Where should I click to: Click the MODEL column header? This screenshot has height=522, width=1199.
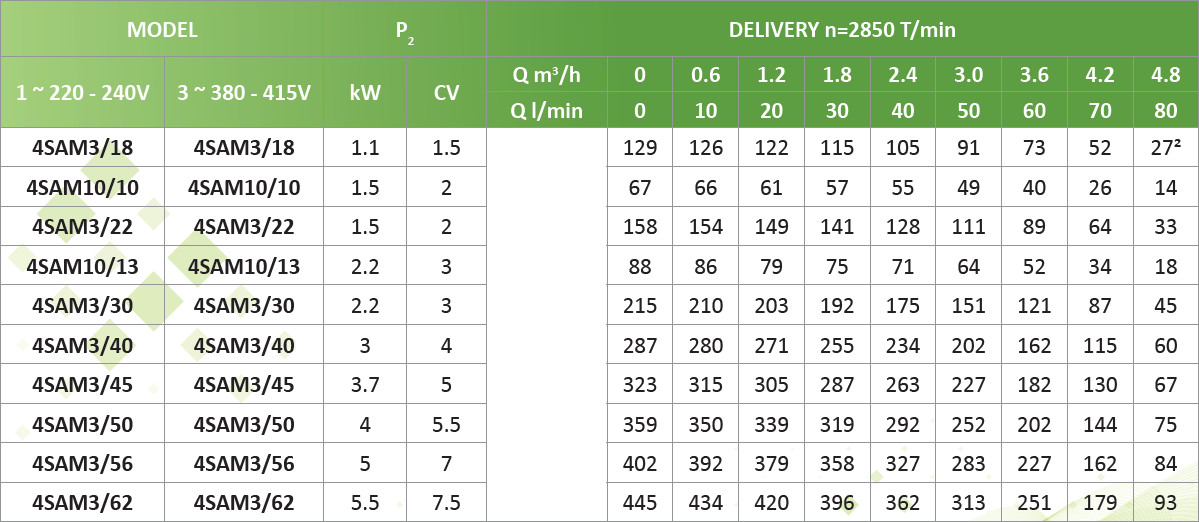pyautogui.click(x=162, y=30)
